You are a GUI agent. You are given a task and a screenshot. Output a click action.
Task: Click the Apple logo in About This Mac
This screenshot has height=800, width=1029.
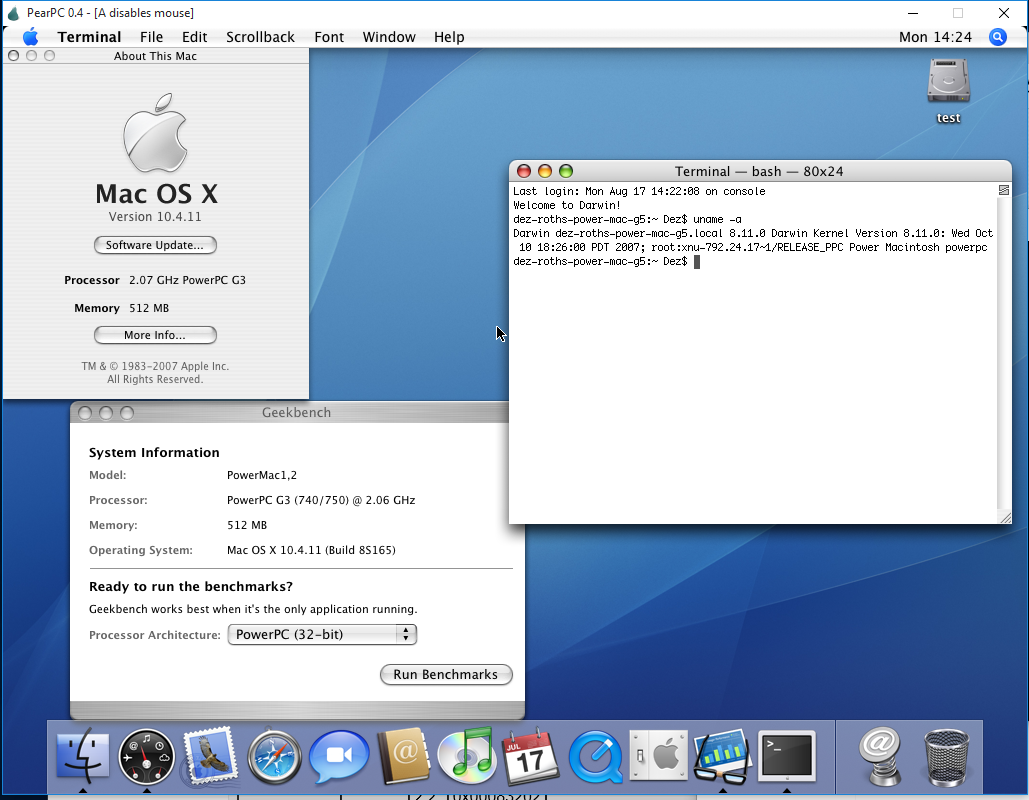click(x=156, y=133)
